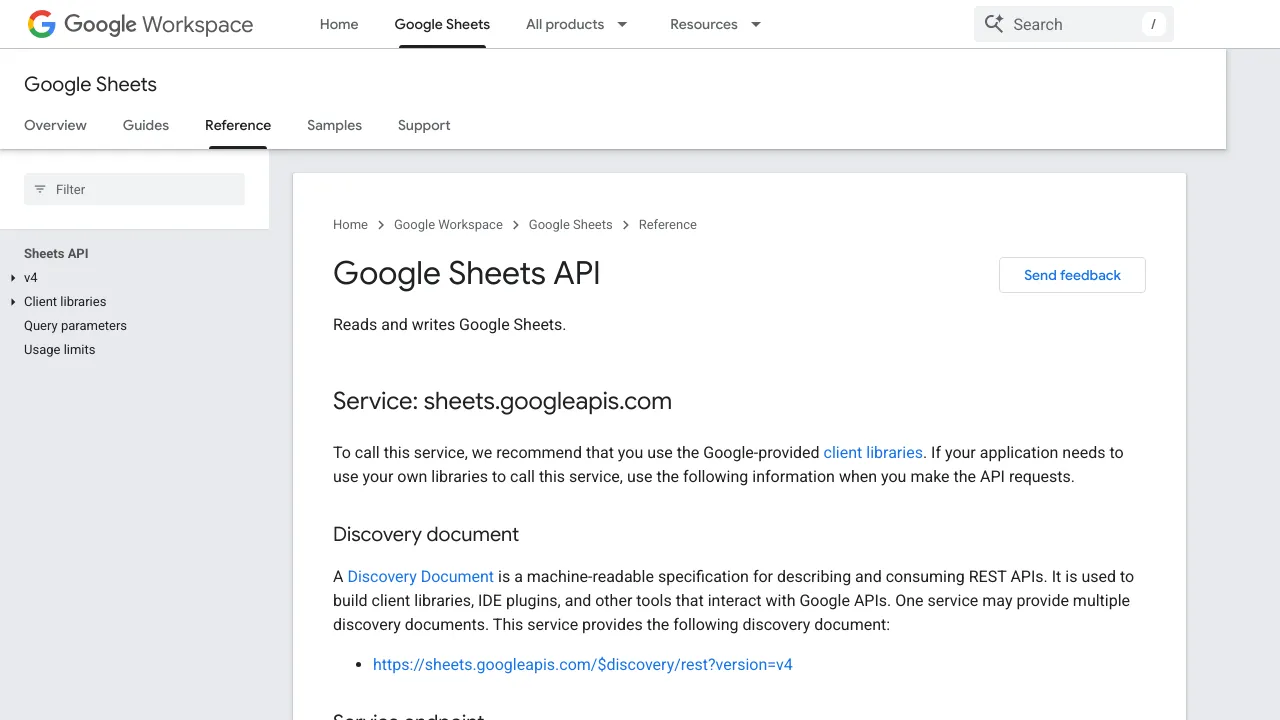This screenshot has height=720, width=1280.
Task: Click the Google Sheets page title
Action: 90,85
